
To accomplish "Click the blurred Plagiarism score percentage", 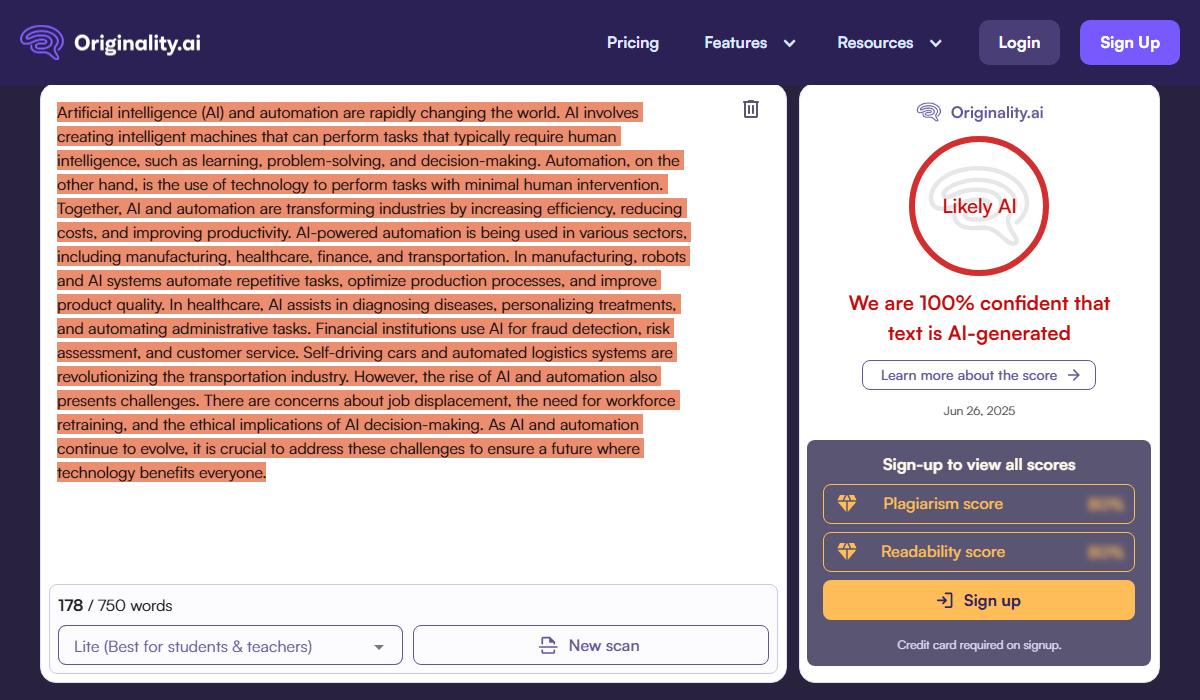I will [x=1105, y=505].
